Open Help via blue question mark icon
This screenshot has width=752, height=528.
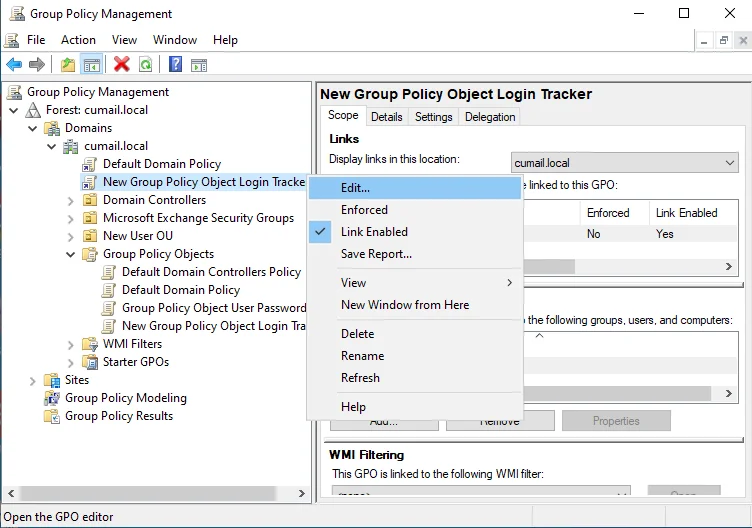[176, 64]
